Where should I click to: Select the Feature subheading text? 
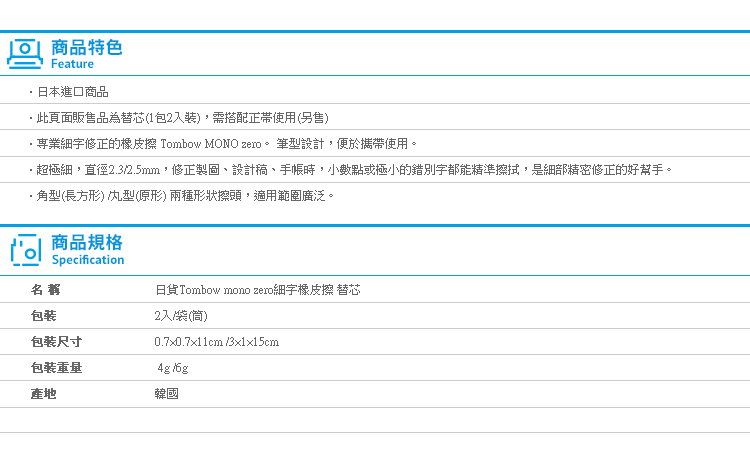(x=72, y=64)
